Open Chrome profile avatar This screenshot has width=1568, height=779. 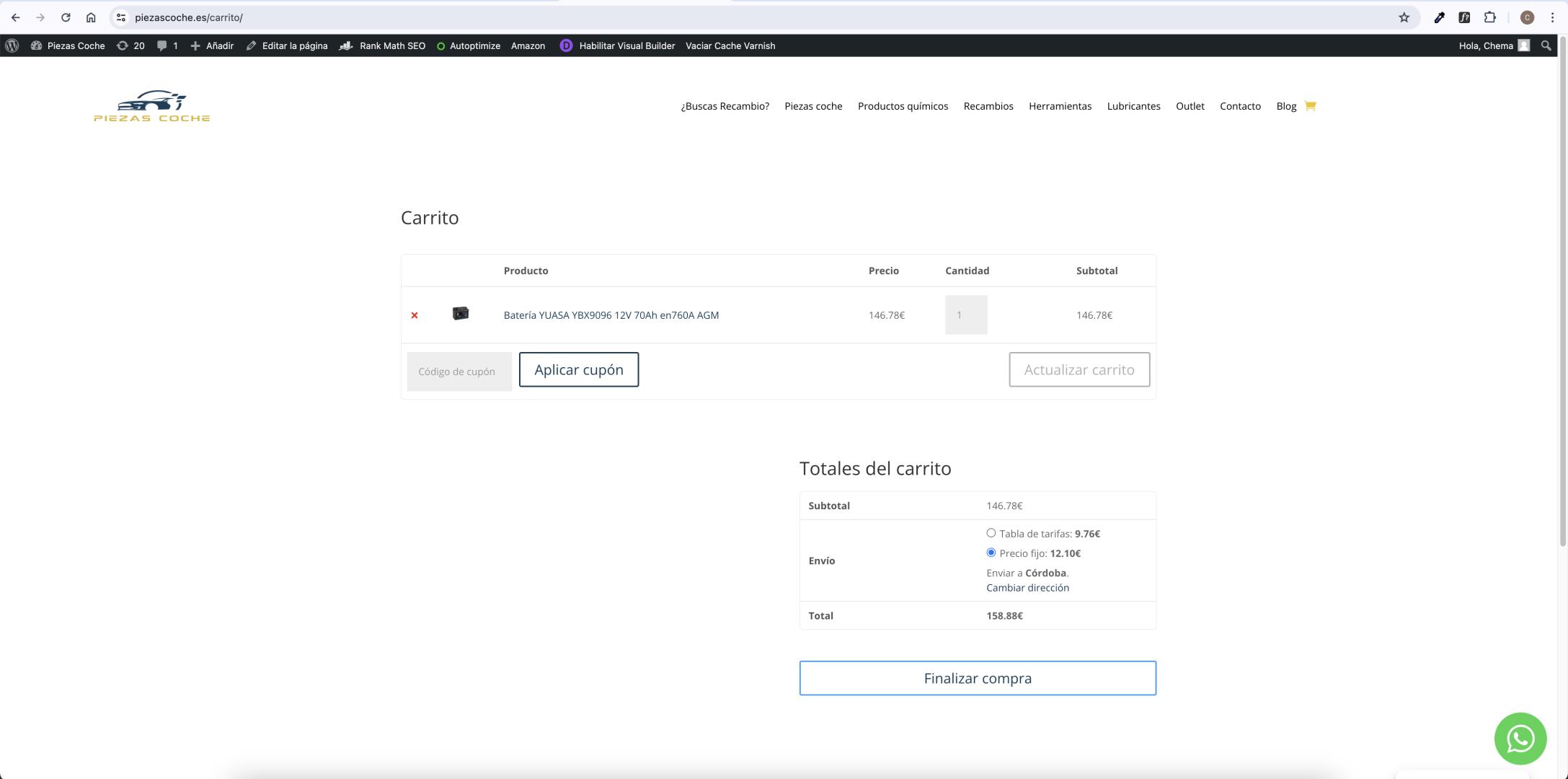(1527, 17)
